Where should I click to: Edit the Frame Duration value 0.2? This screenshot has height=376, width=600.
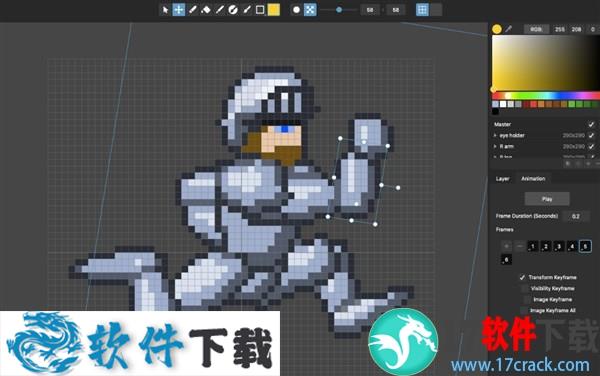576,216
